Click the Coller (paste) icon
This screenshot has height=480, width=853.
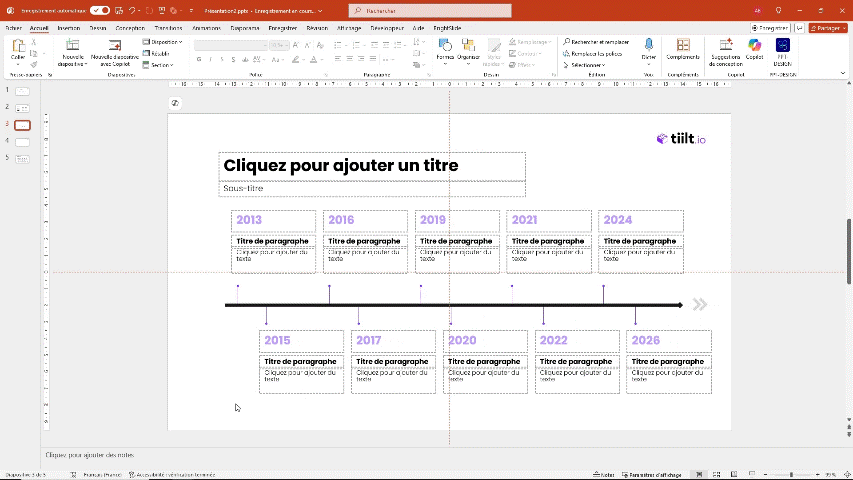point(18,47)
